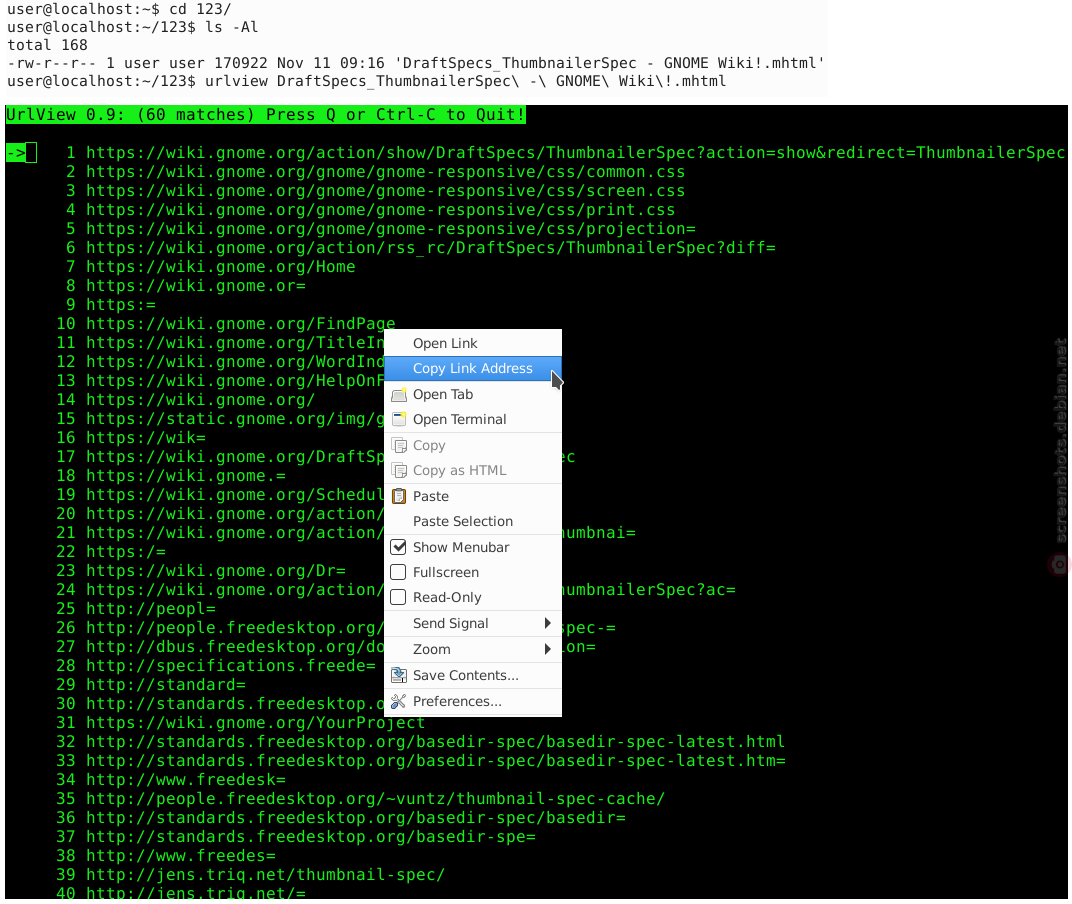
Task: Open the Zoom menu entry
Action: [x=473, y=650]
